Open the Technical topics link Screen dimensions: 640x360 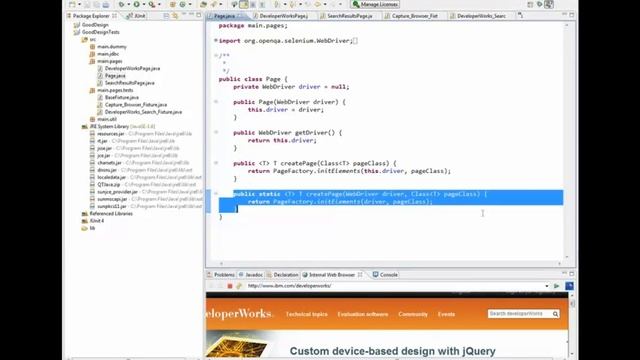[x=307, y=314]
